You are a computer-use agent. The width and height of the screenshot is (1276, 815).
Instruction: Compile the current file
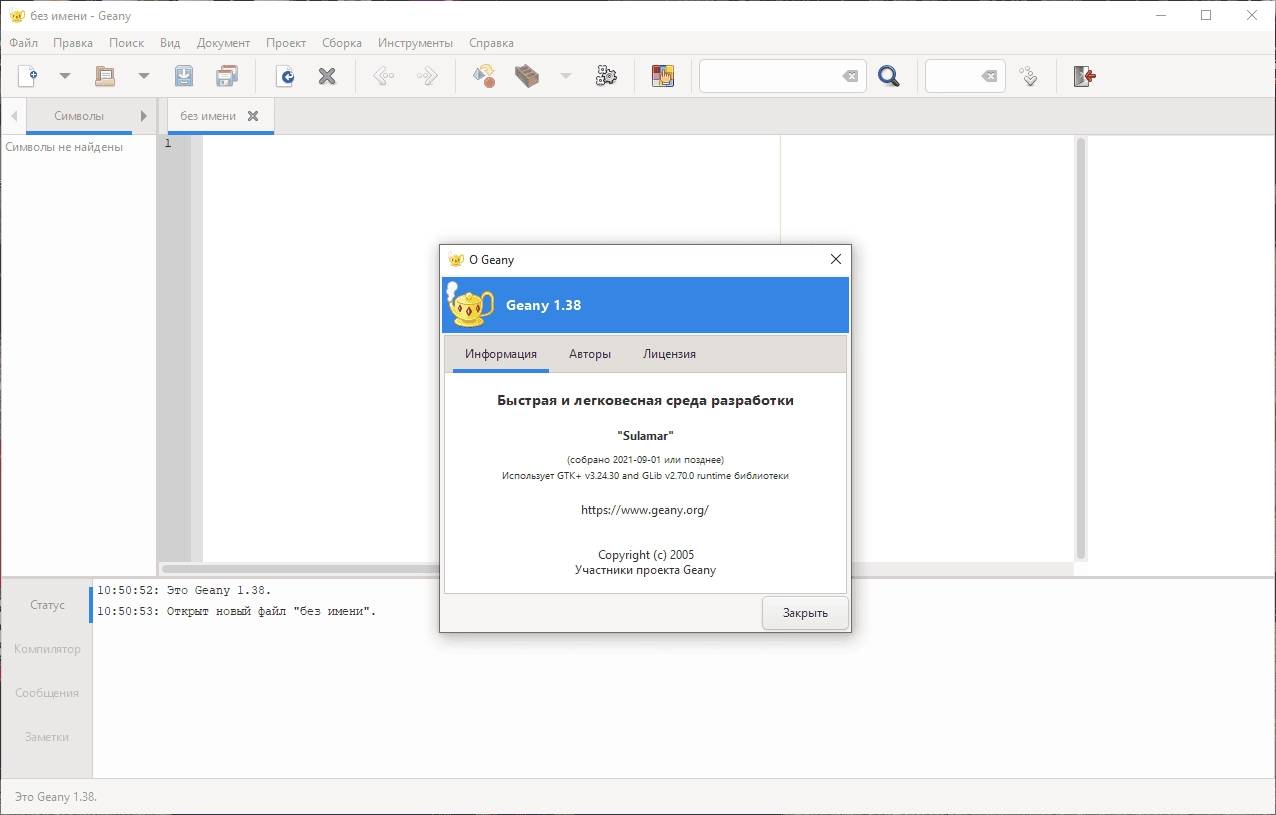pos(485,76)
